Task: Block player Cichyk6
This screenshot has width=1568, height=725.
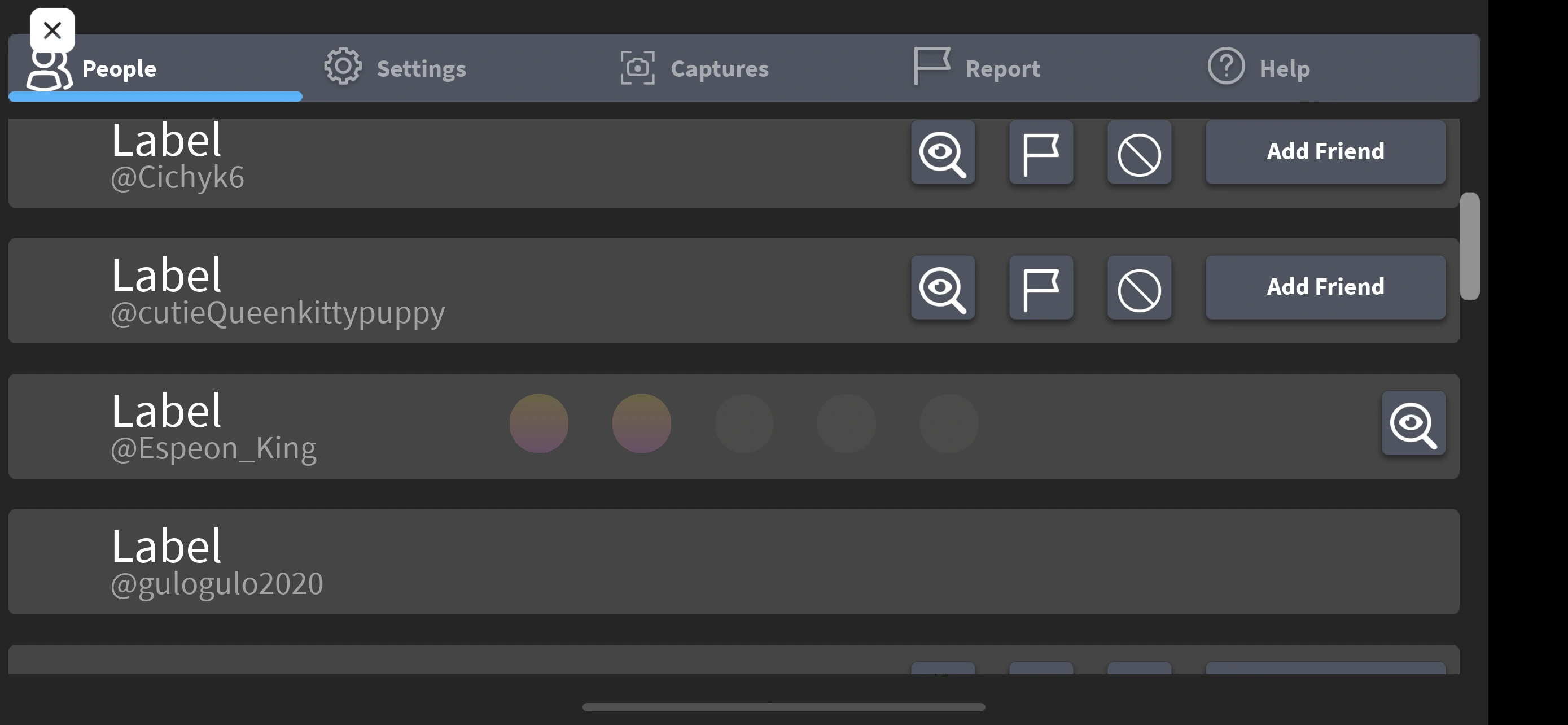Action: pyautogui.click(x=1139, y=152)
